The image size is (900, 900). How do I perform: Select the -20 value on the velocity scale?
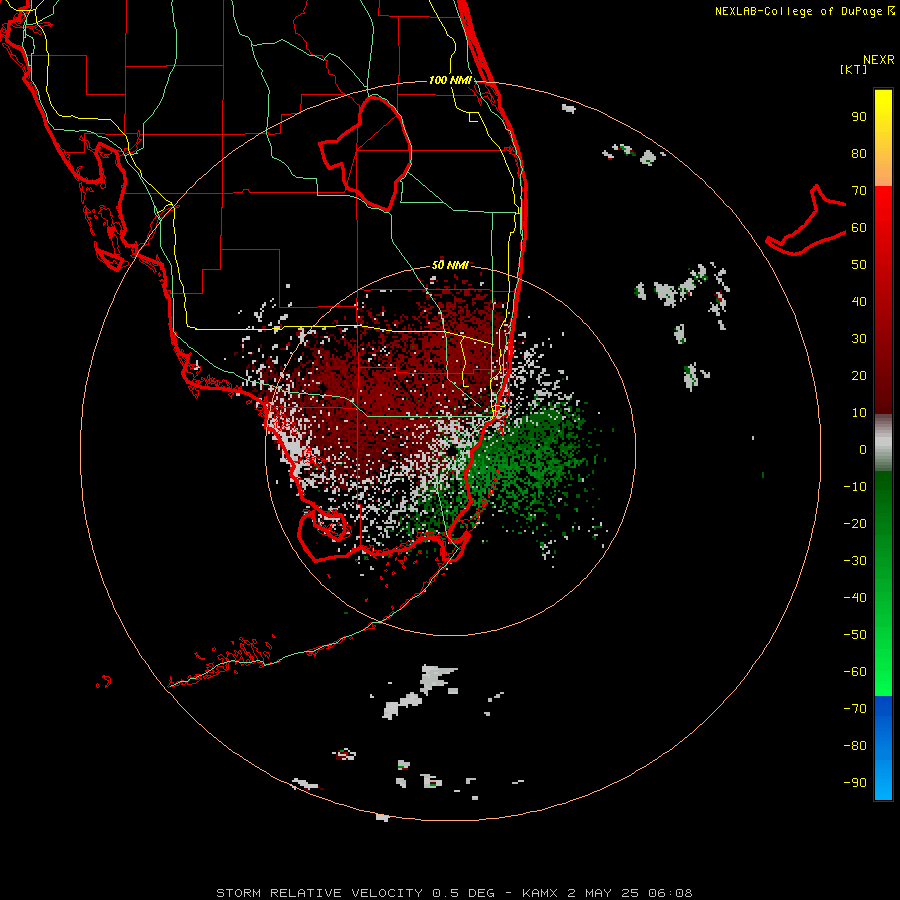(855, 524)
